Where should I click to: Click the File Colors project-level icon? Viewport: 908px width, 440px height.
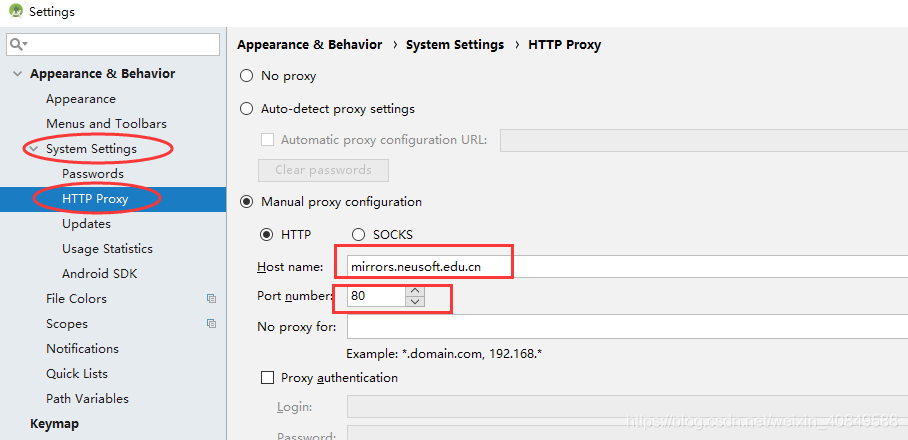pyautogui.click(x=211, y=299)
